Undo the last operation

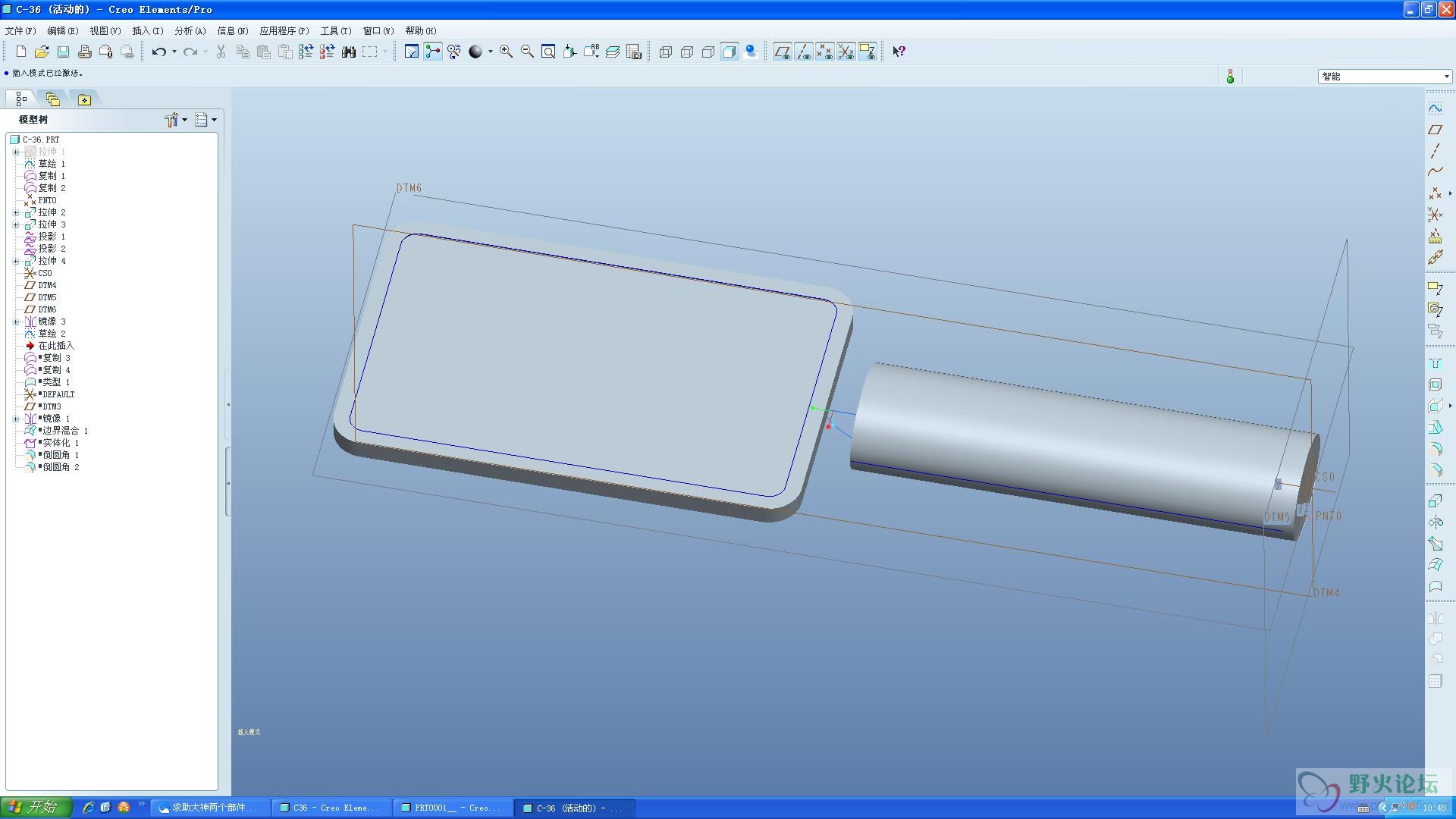[158, 52]
